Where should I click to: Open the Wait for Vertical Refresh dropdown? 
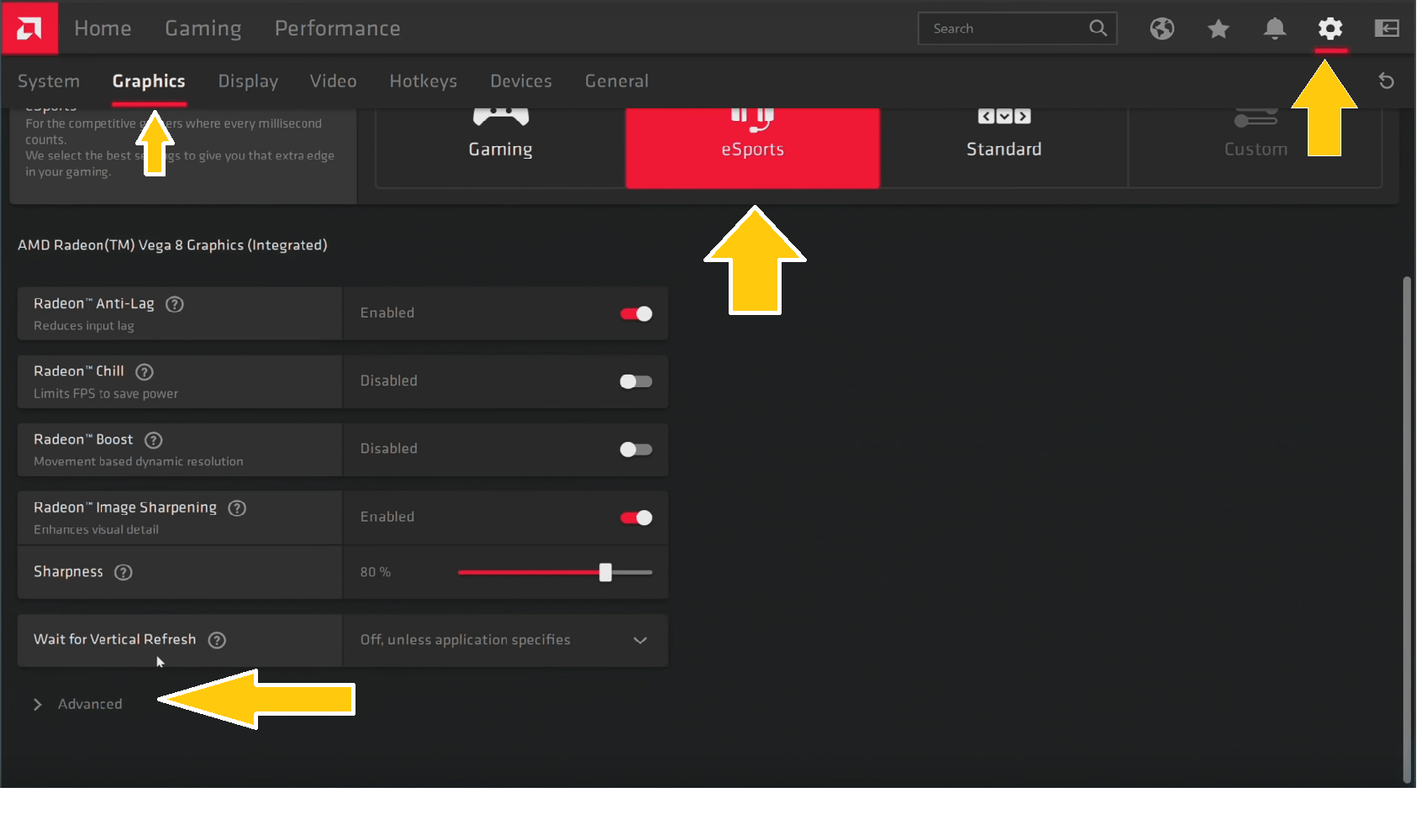[640, 640]
